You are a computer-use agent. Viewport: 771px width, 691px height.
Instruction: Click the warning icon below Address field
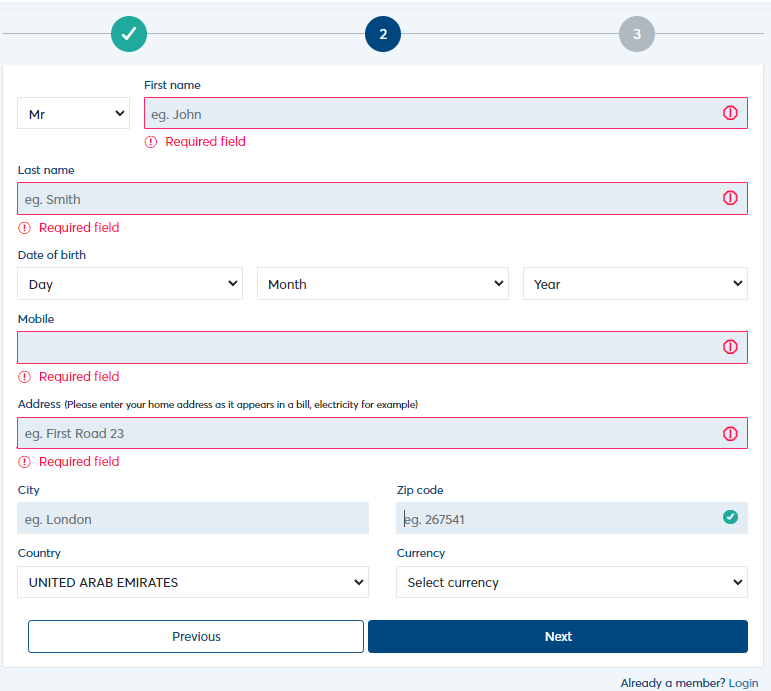point(25,462)
